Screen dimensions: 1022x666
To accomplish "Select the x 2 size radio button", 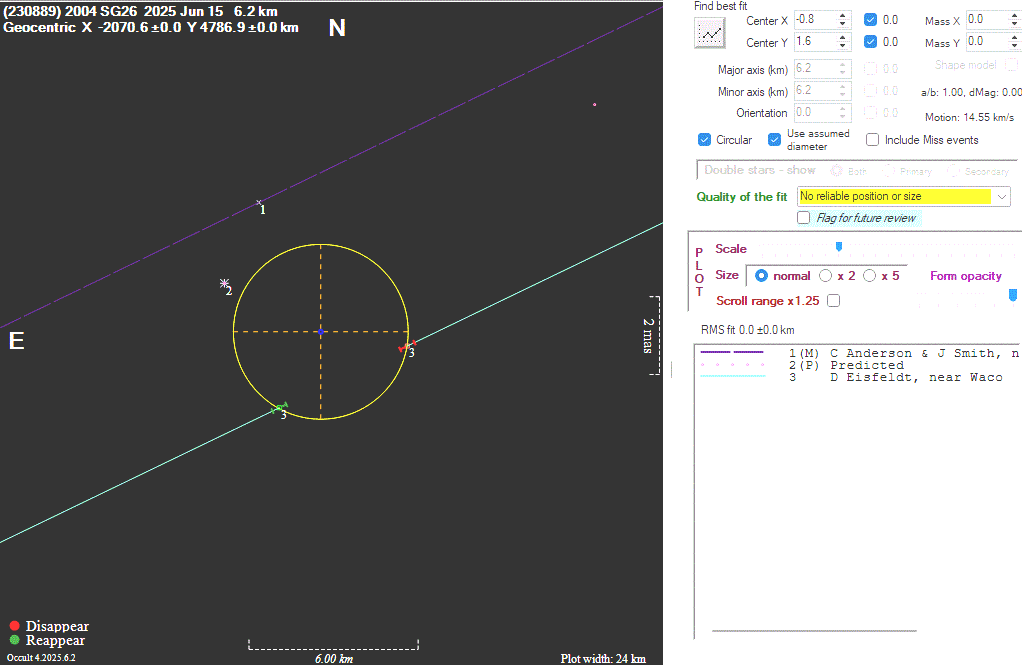I will point(825,276).
